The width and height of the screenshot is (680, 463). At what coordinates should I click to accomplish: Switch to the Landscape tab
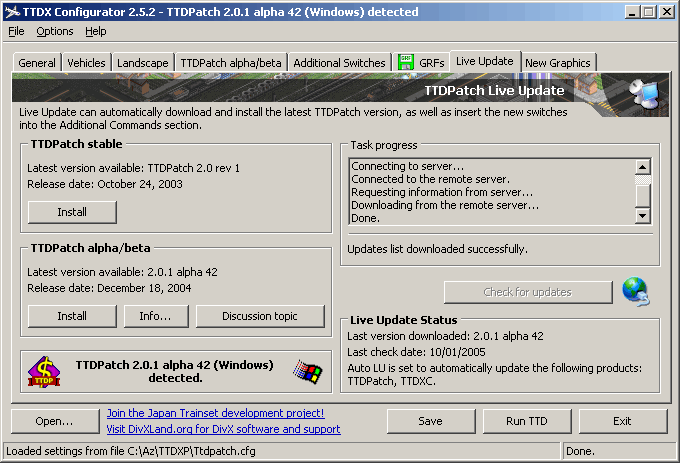coord(143,63)
